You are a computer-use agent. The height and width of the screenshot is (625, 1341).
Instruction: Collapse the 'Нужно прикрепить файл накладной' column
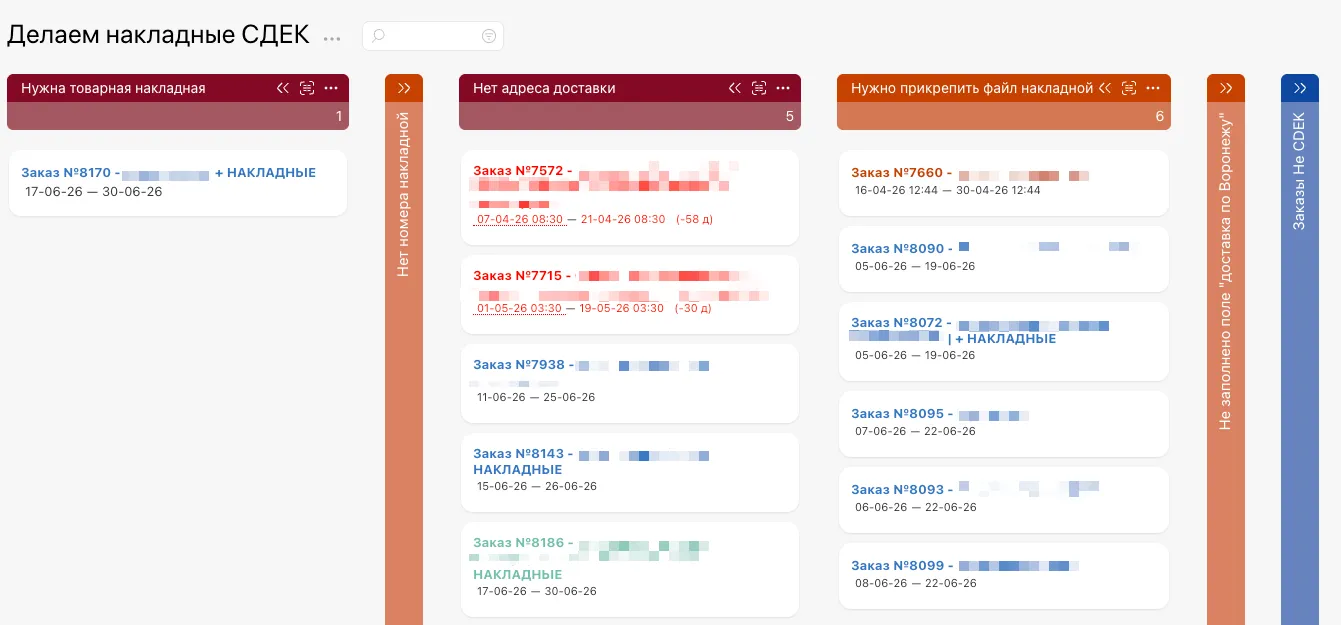[x=1105, y=88]
